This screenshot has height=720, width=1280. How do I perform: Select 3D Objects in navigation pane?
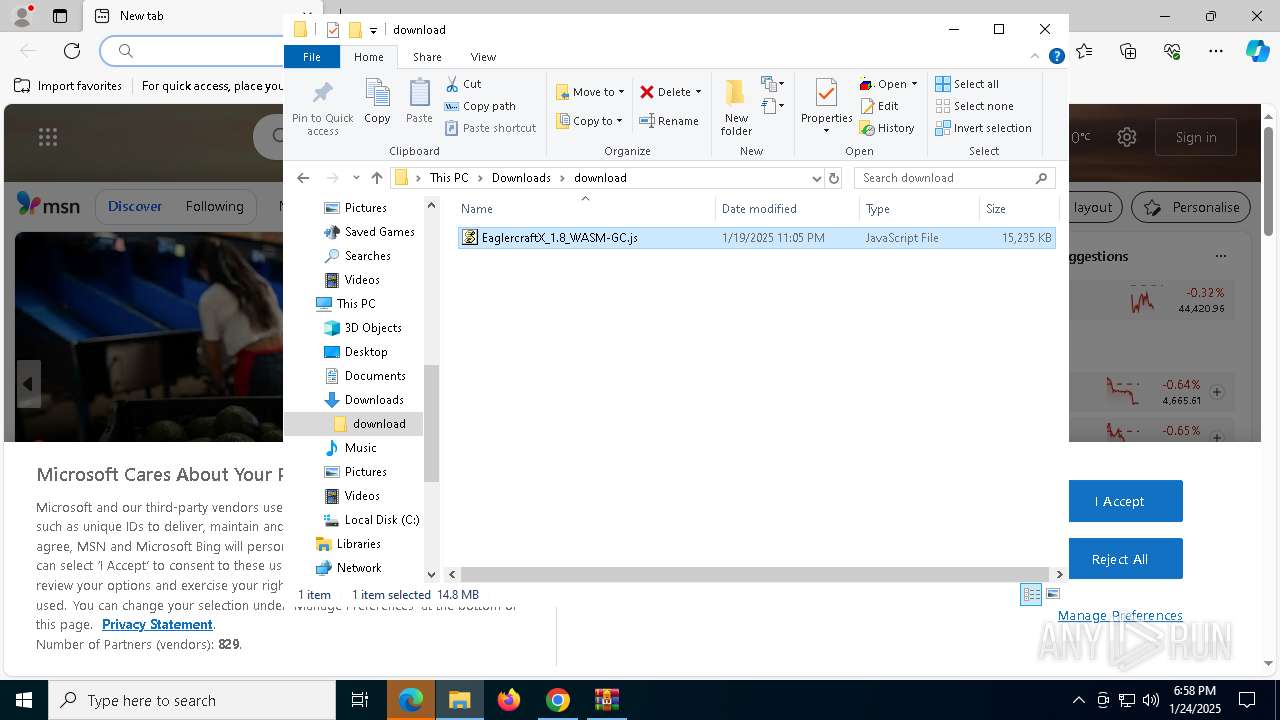point(363,328)
